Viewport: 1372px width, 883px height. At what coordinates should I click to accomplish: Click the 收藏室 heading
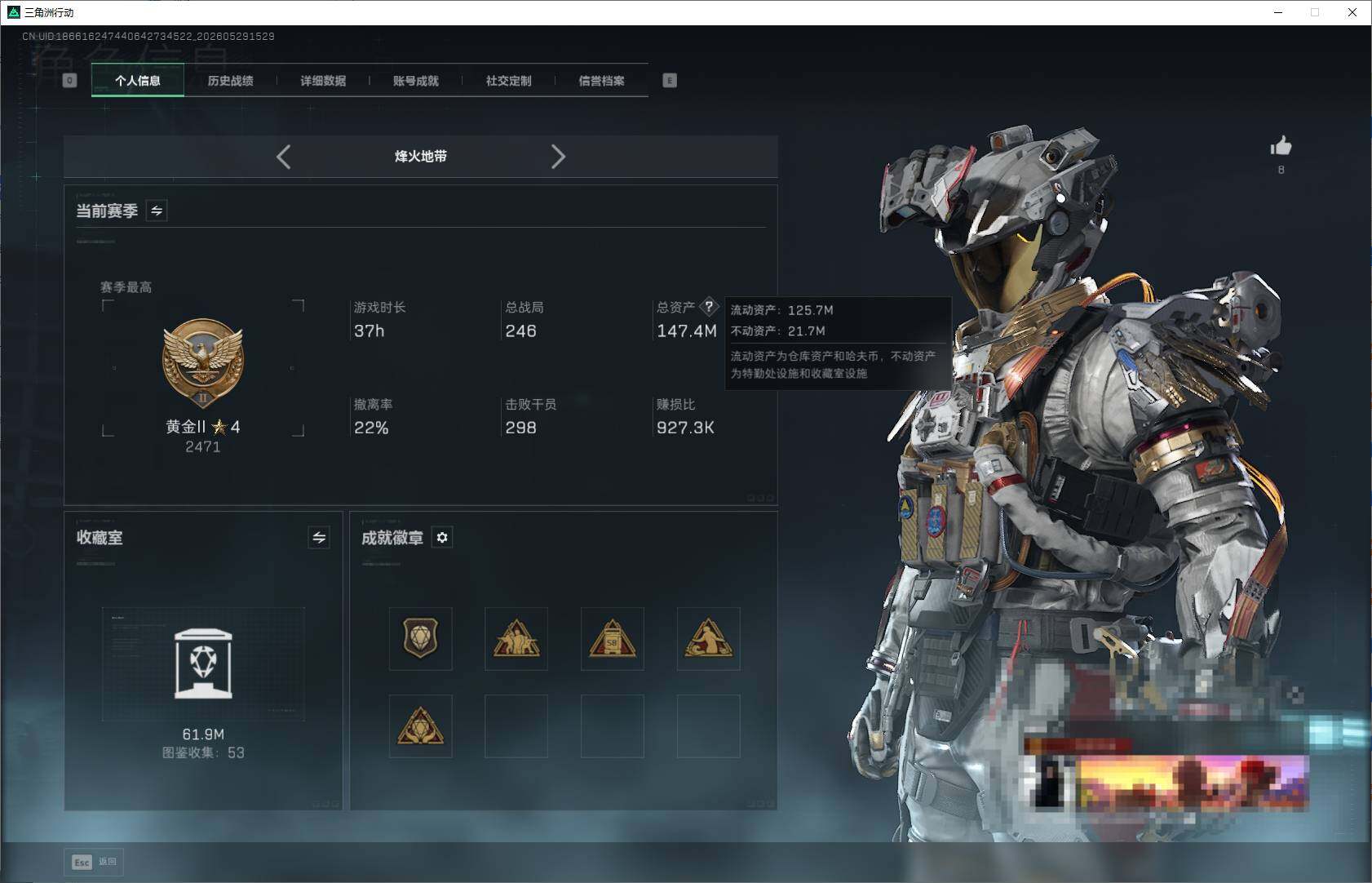click(100, 537)
